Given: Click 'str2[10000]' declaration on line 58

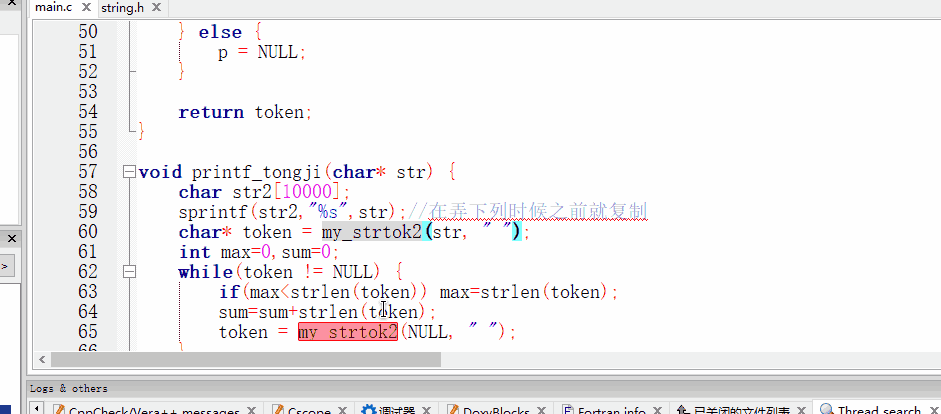Looking at the screenshot, I should (x=290, y=193).
